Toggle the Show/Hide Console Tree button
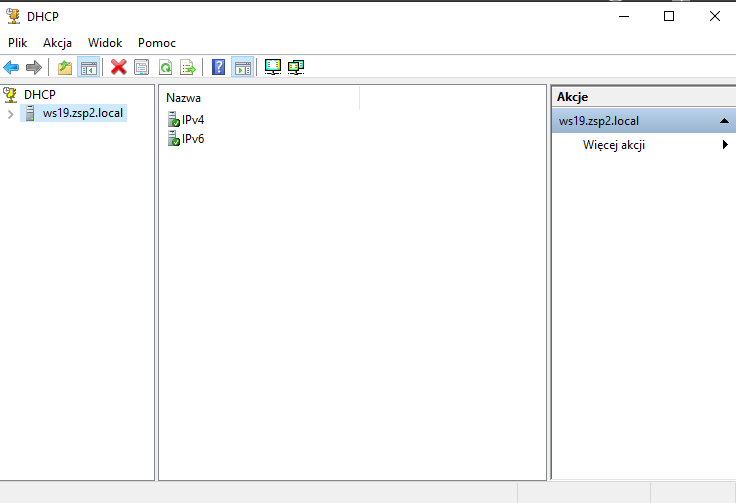This screenshot has width=736, height=503. [88, 67]
